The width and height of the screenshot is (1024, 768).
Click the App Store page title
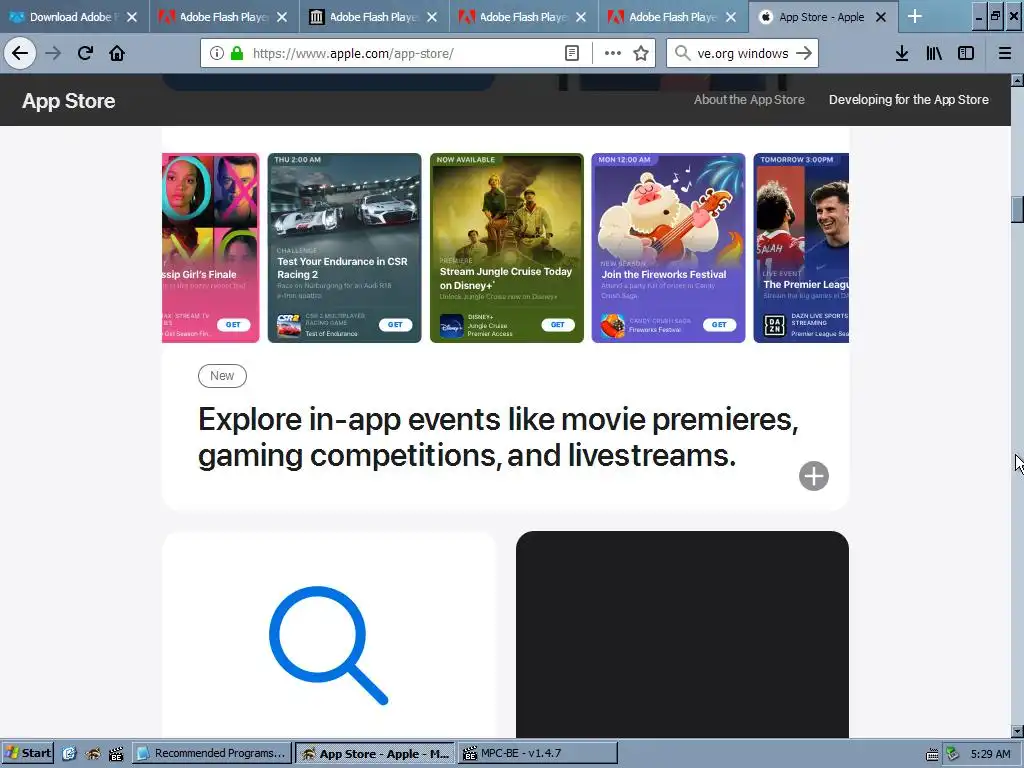tap(69, 101)
